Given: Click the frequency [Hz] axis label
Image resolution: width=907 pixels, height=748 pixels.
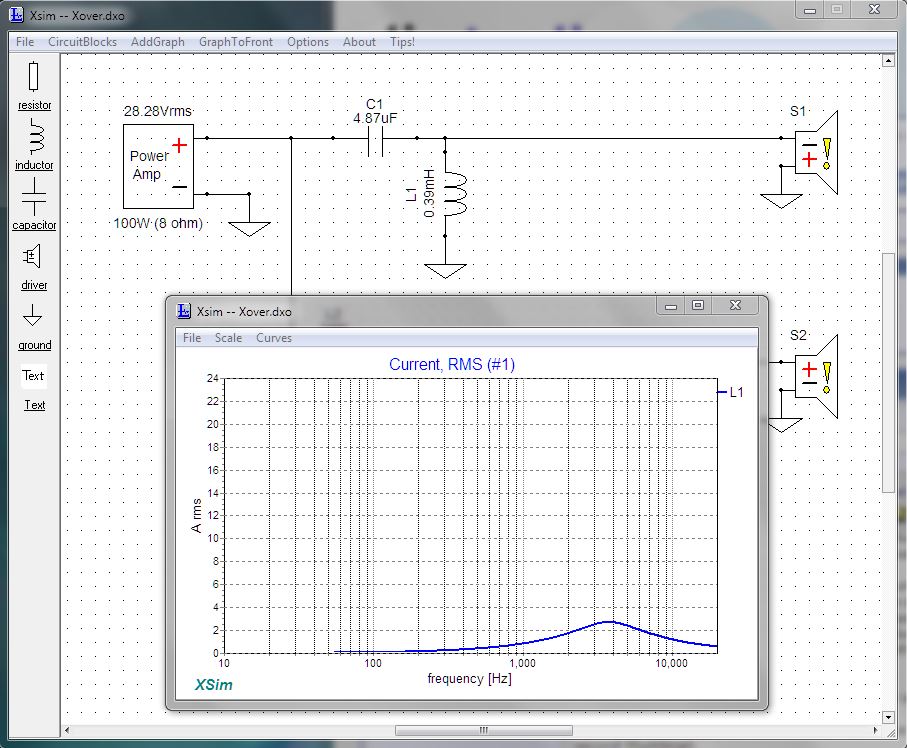Looking at the screenshot, I should (470, 678).
